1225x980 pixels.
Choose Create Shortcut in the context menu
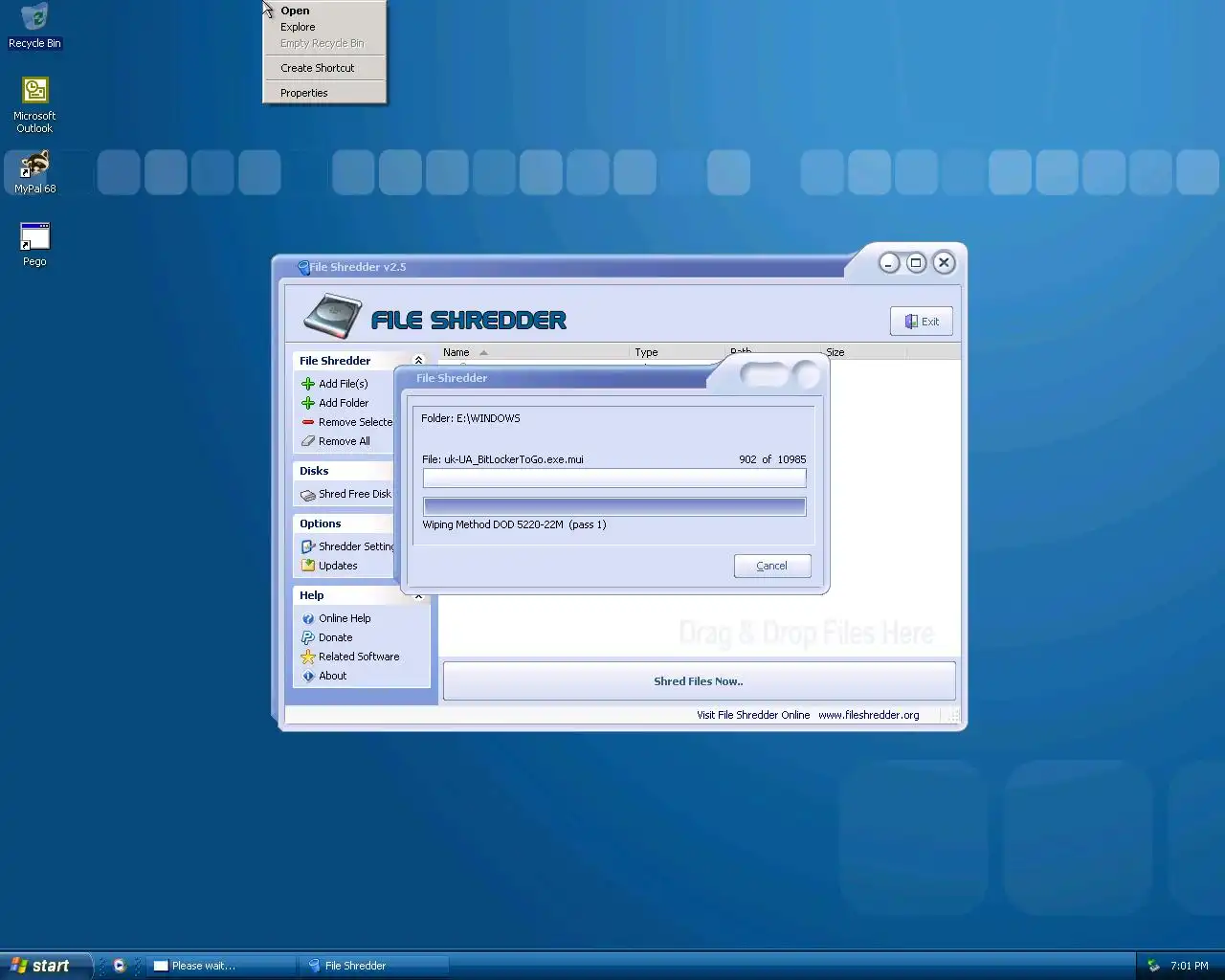324,68
